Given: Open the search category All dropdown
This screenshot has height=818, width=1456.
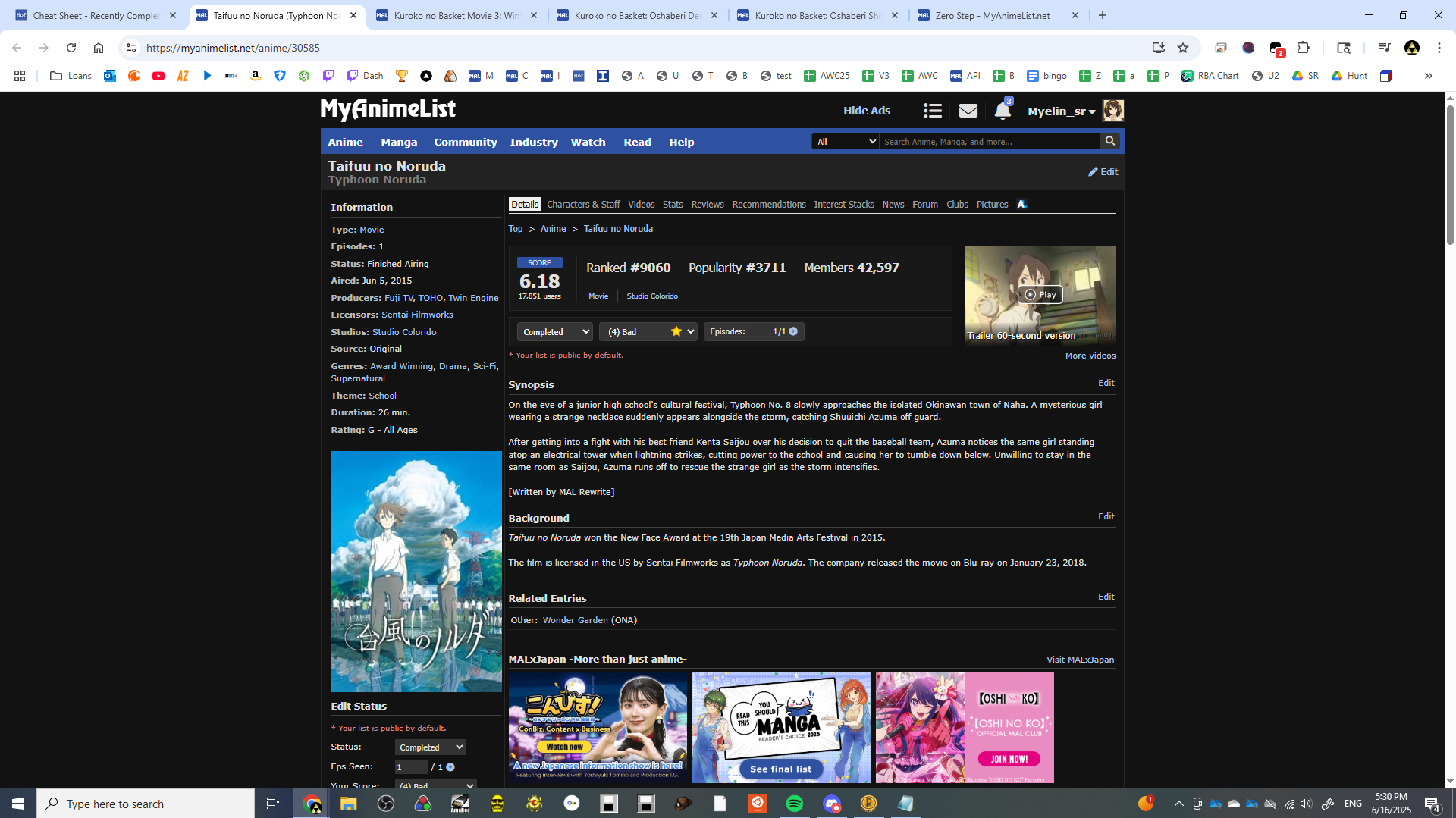Looking at the screenshot, I should tap(845, 142).
